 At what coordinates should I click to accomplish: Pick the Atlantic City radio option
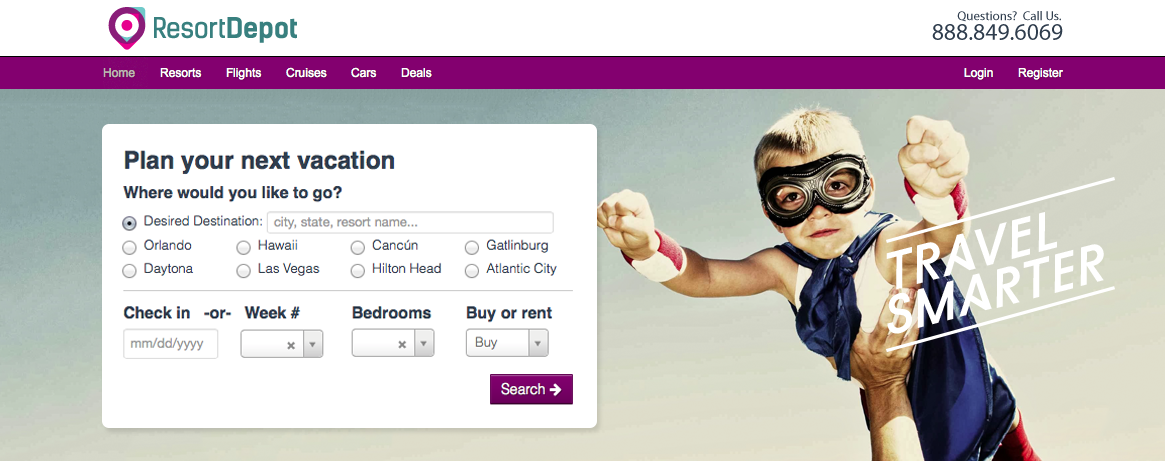coord(472,271)
